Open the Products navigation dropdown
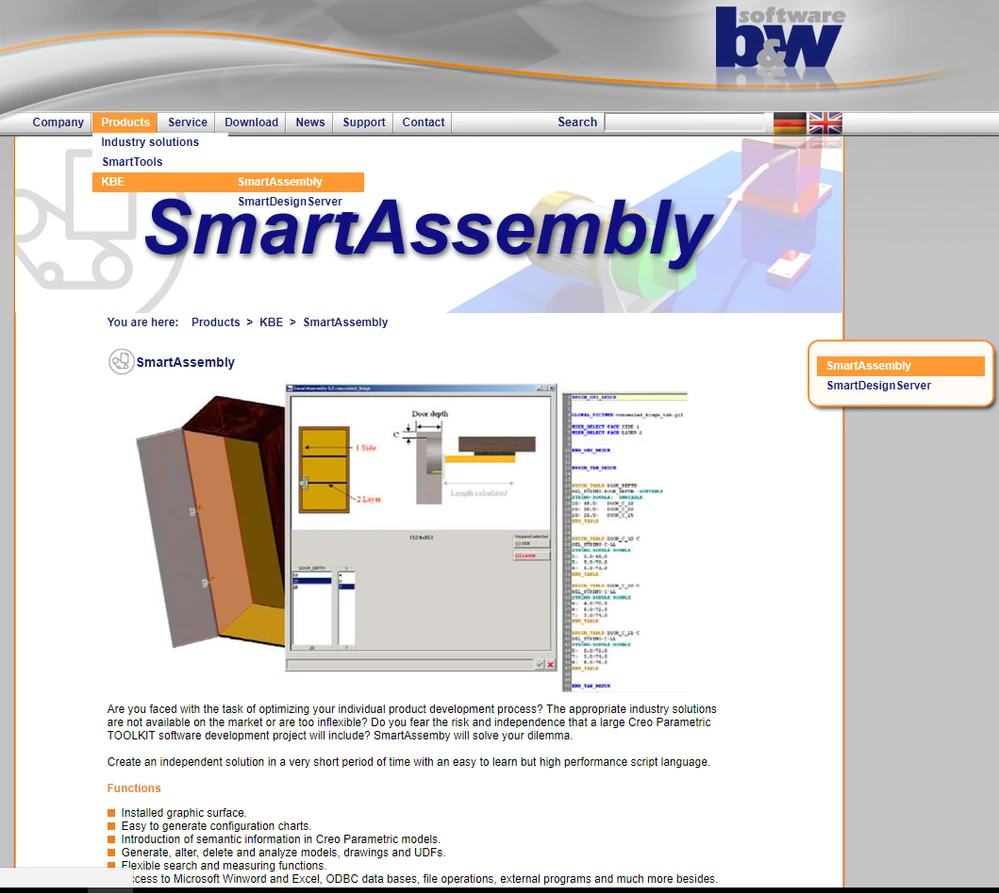 coord(124,122)
